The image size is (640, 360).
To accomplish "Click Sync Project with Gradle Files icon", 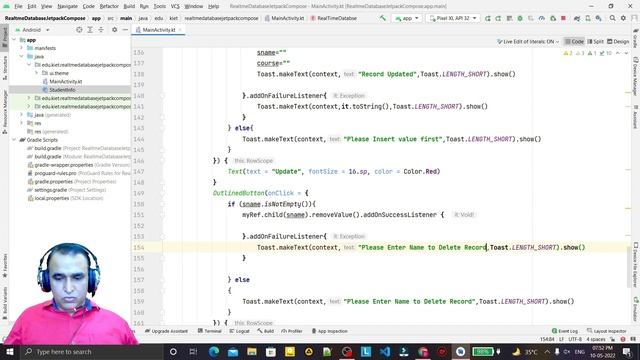I will (577, 18).
